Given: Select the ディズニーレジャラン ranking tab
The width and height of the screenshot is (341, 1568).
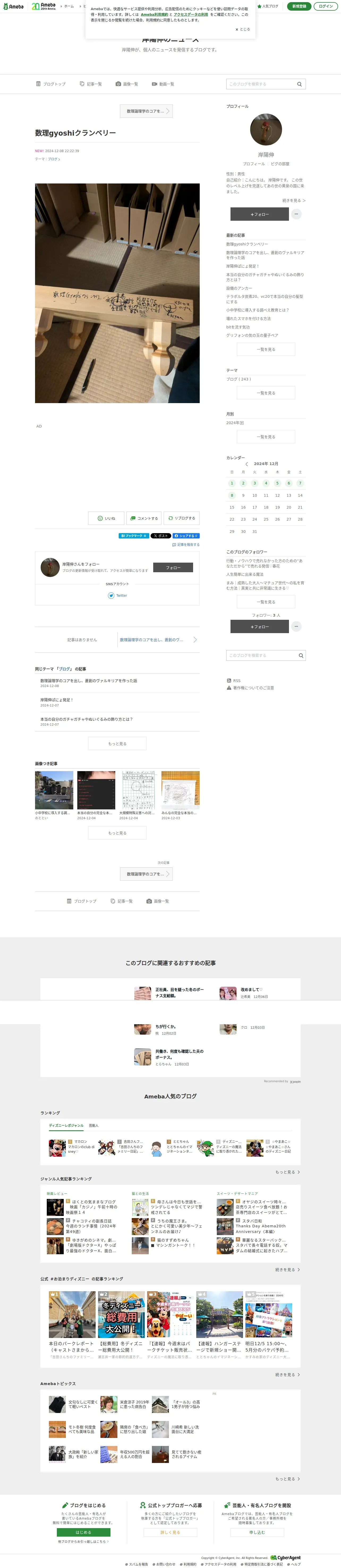Looking at the screenshot, I should (66, 1126).
